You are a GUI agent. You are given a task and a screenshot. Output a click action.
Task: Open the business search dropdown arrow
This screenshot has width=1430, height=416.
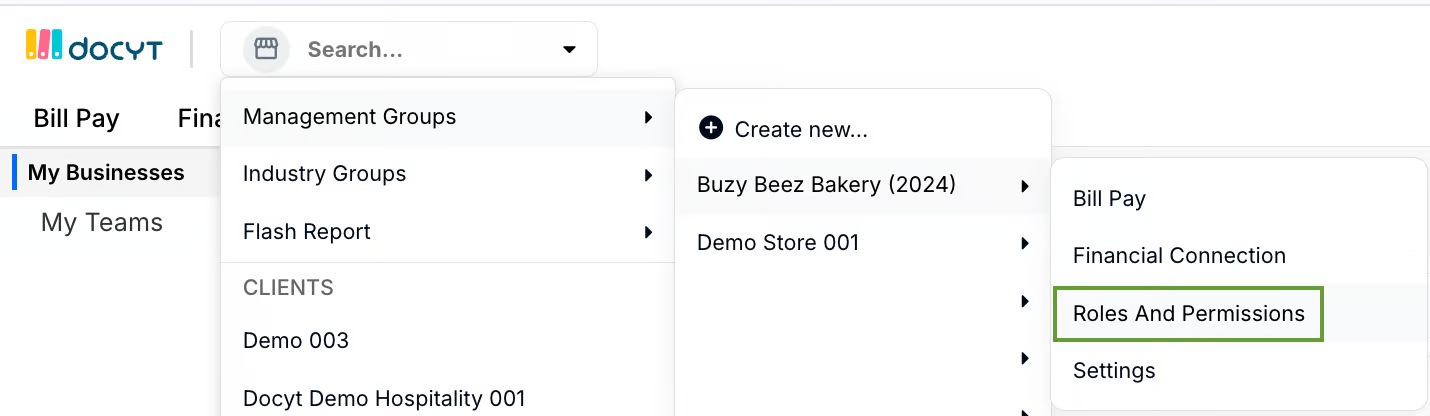click(x=569, y=49)
